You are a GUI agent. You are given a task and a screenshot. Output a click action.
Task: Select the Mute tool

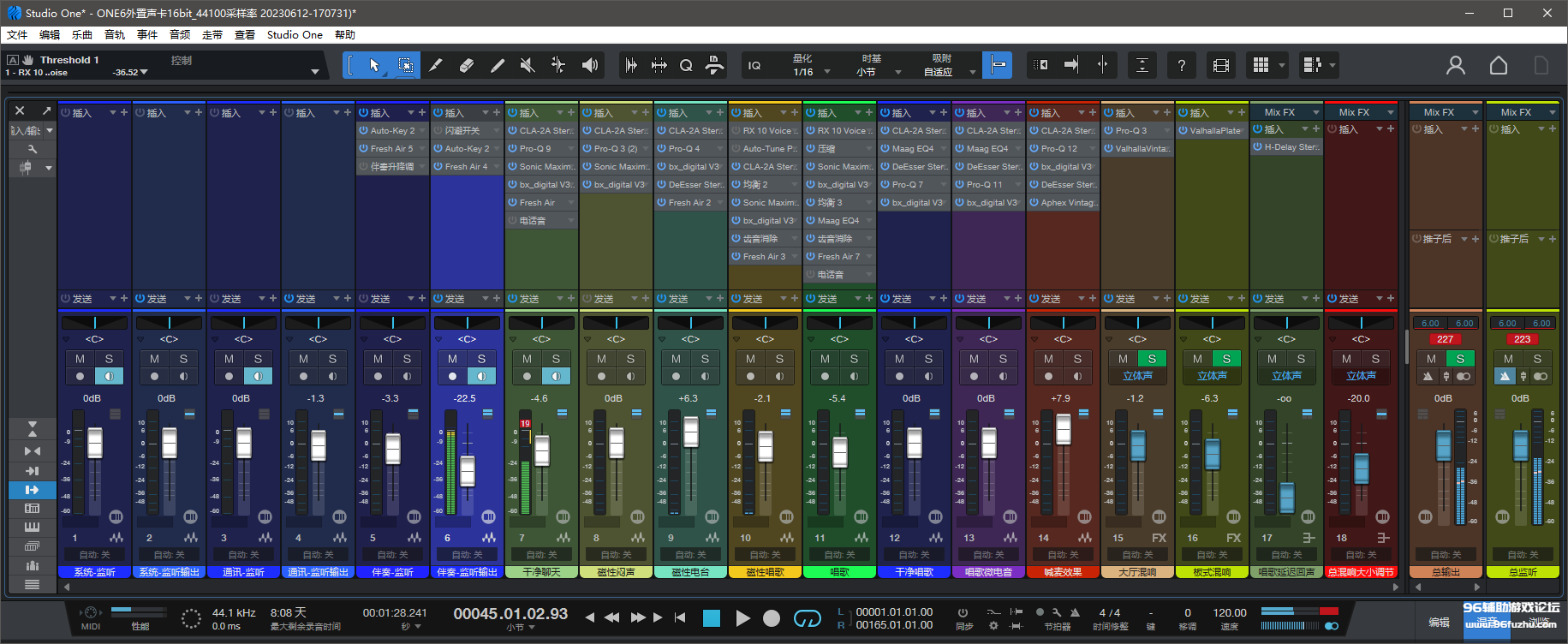coord(528,65)
